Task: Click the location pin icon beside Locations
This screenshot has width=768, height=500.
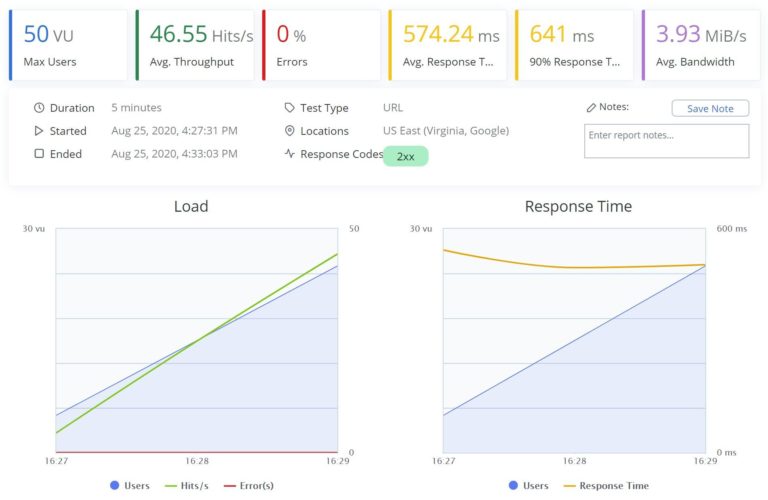Action: (290, 131)
